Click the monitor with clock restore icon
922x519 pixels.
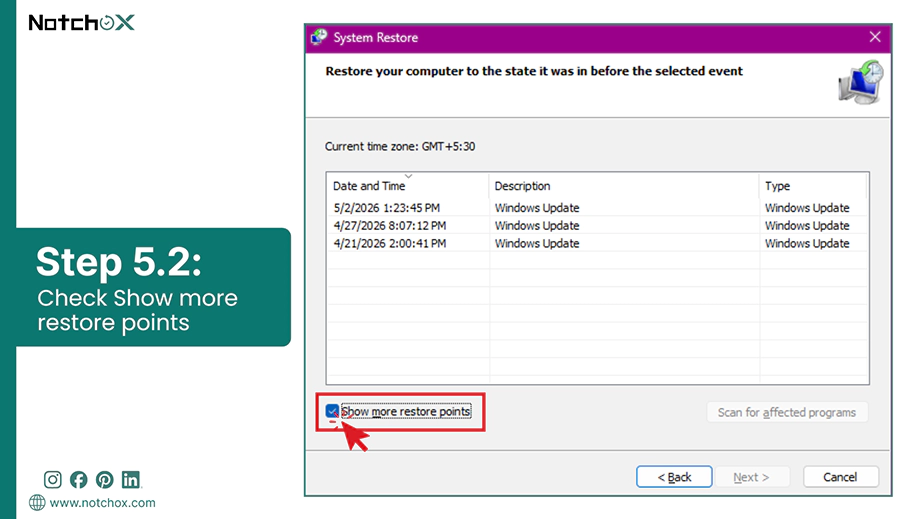[861, 83]
